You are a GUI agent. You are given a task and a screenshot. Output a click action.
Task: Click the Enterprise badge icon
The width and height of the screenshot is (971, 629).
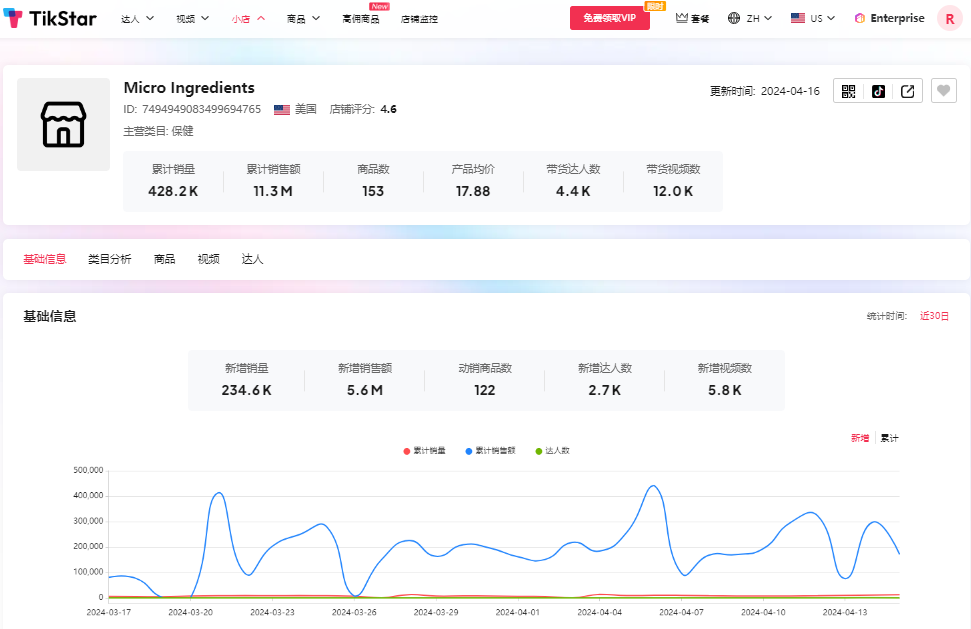click(860, 19)
